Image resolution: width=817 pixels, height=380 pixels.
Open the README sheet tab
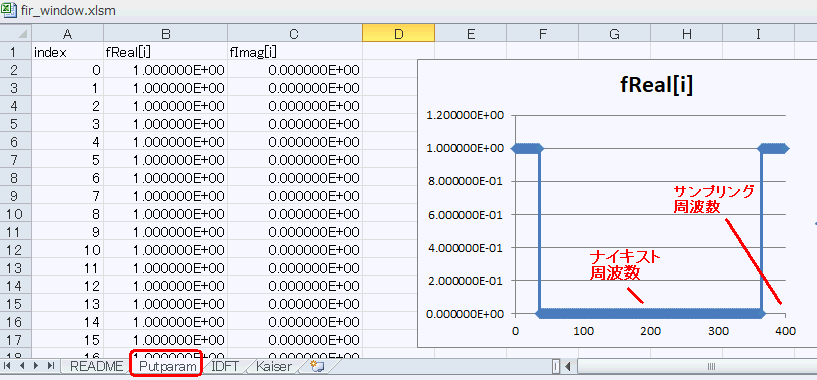[x=97, y=366]
